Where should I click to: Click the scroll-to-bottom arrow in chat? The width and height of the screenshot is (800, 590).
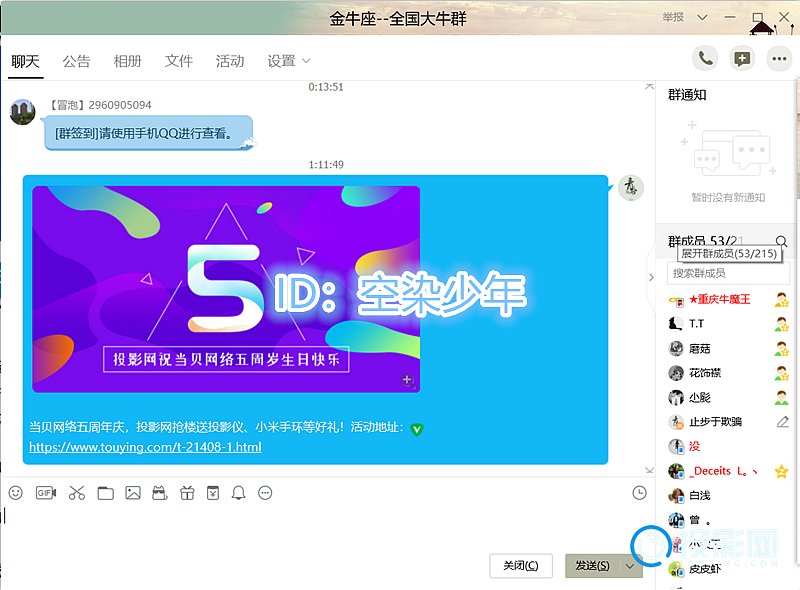[x=649, y=470]
